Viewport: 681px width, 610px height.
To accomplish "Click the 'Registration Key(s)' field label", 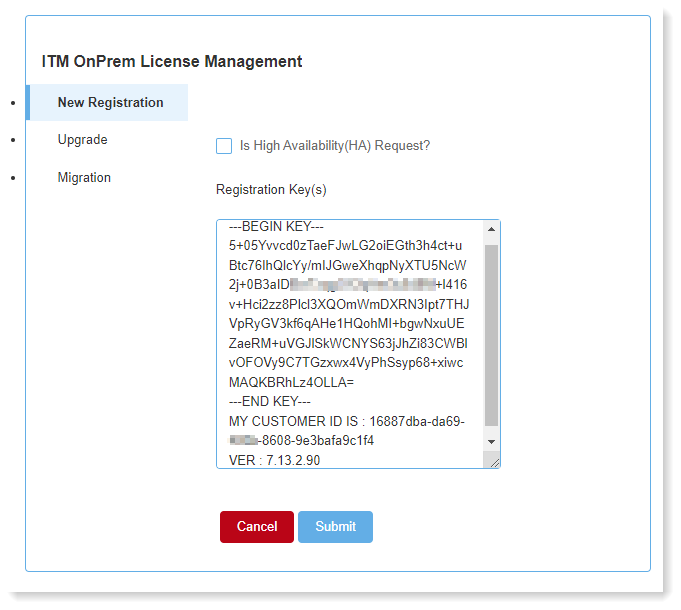I will [271, 190].
